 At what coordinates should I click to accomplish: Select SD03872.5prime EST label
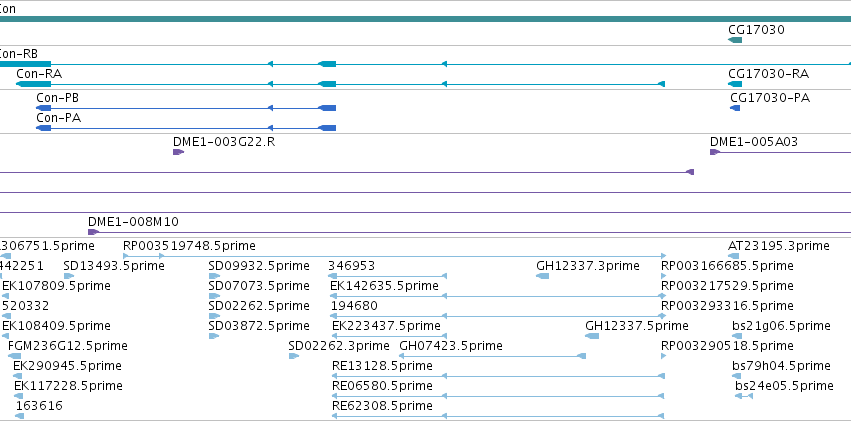coord(259,326)
